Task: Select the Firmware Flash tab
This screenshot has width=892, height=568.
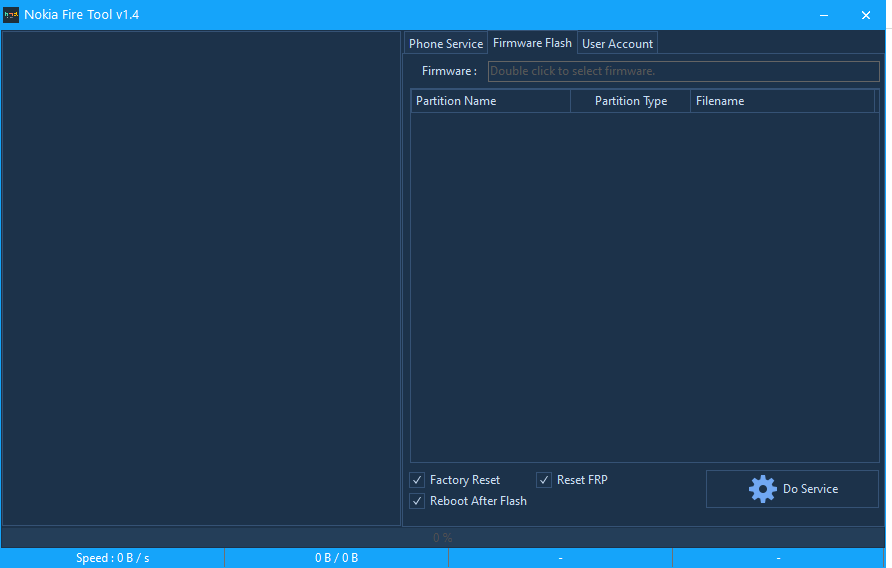Action: pos(532,43)
